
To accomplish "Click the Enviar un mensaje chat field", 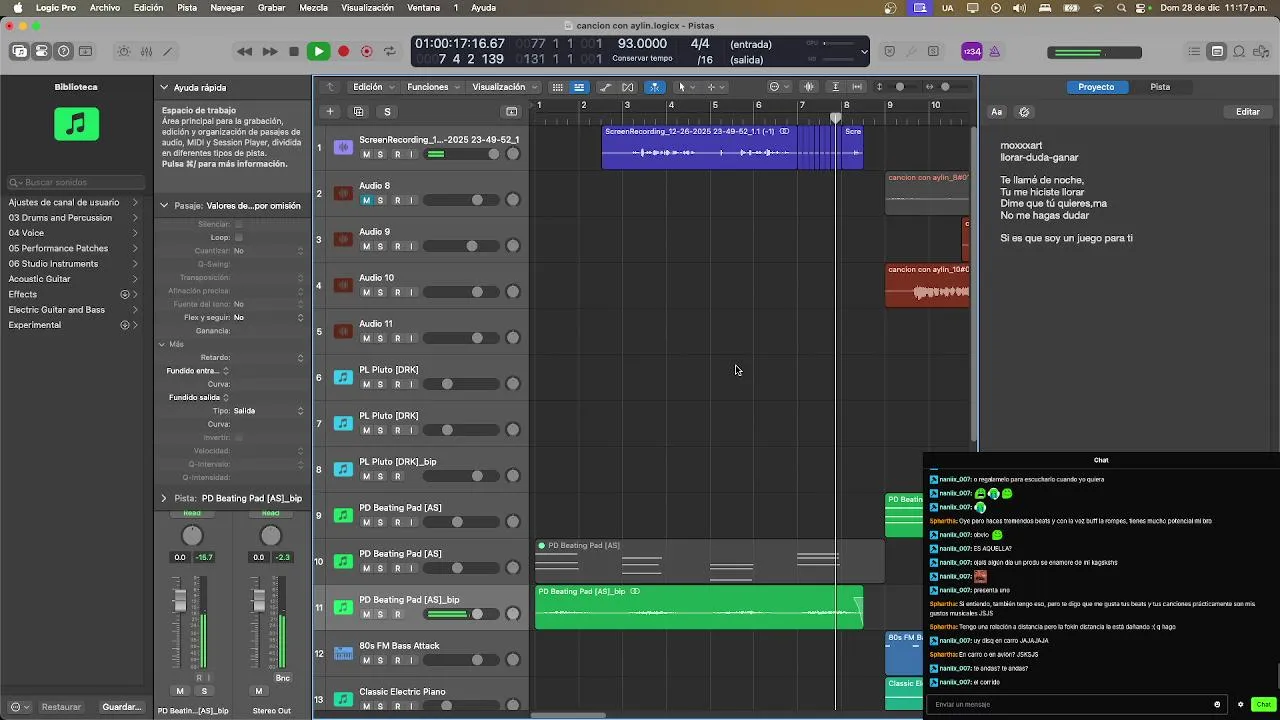I will pos(1076,704).
